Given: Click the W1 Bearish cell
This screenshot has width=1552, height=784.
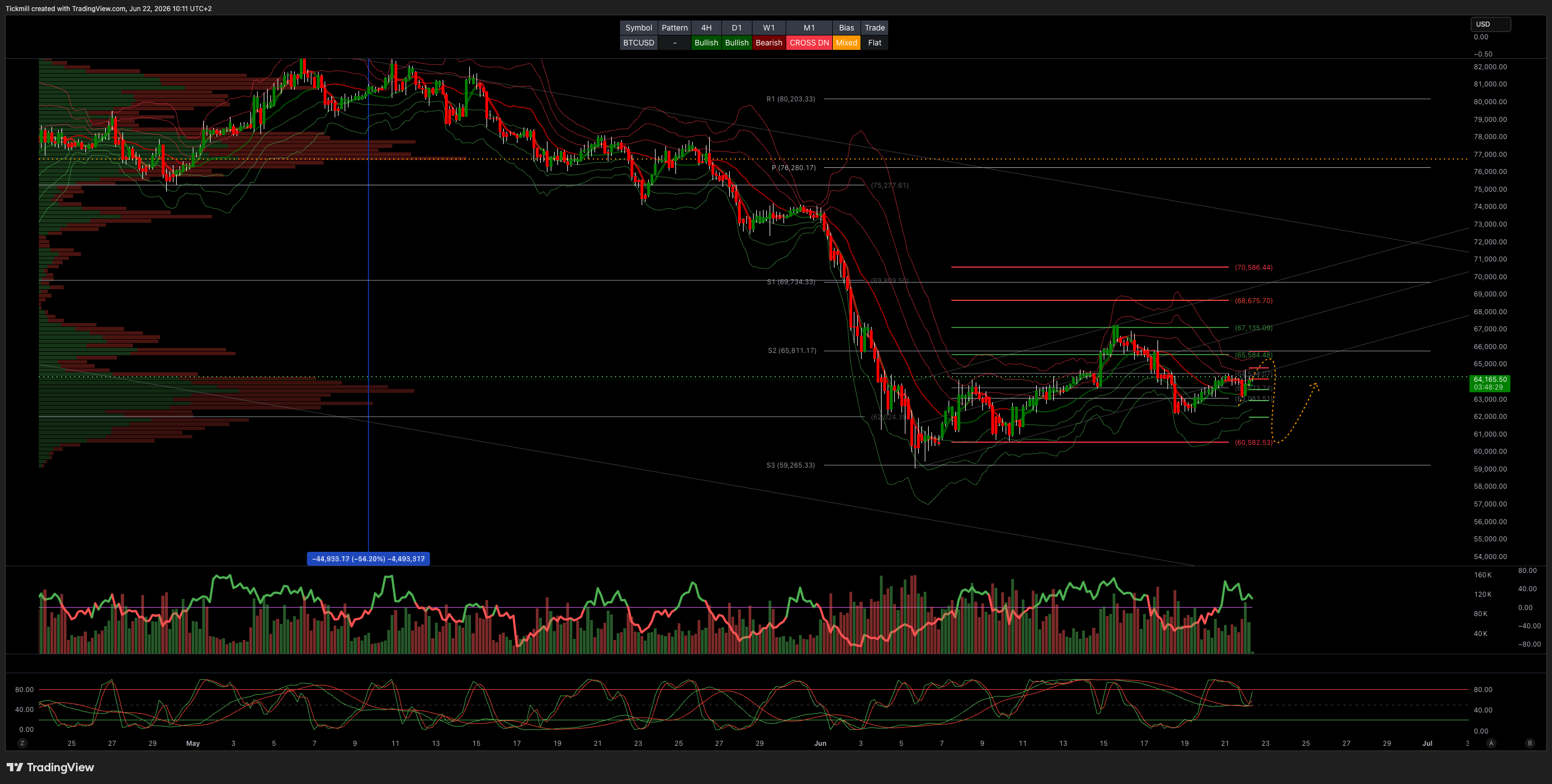Looking at the screenshot, I should click(769, 43).
